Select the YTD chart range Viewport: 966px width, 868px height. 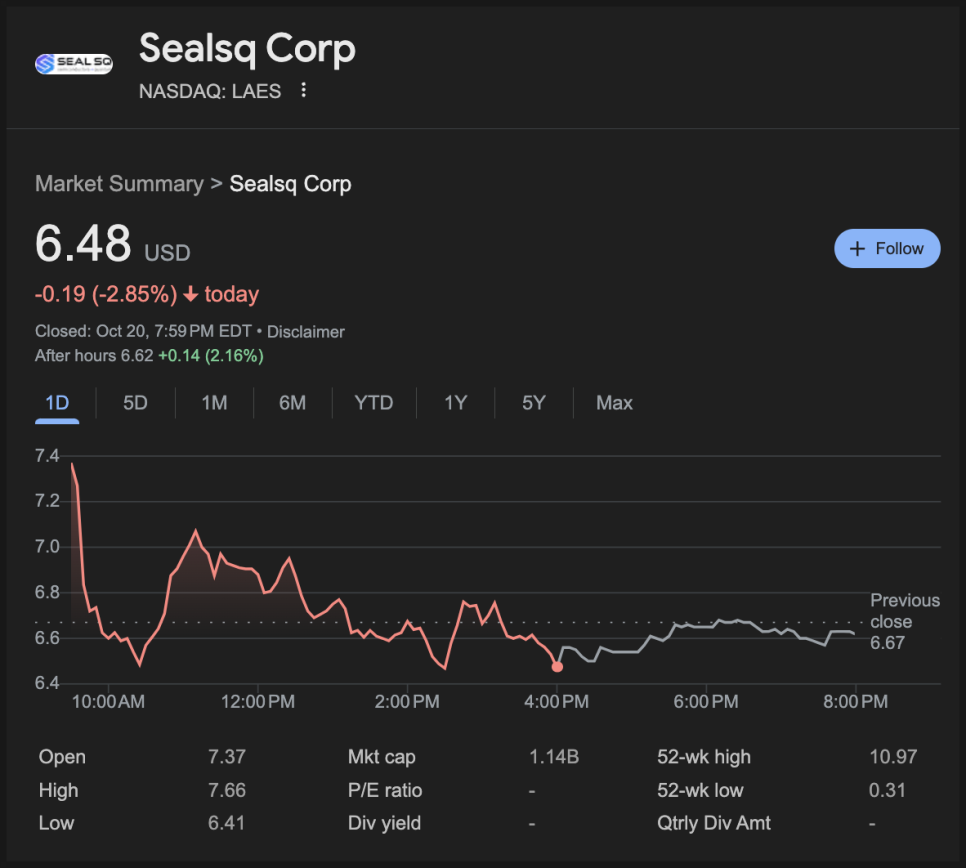(x=374, y=403)
